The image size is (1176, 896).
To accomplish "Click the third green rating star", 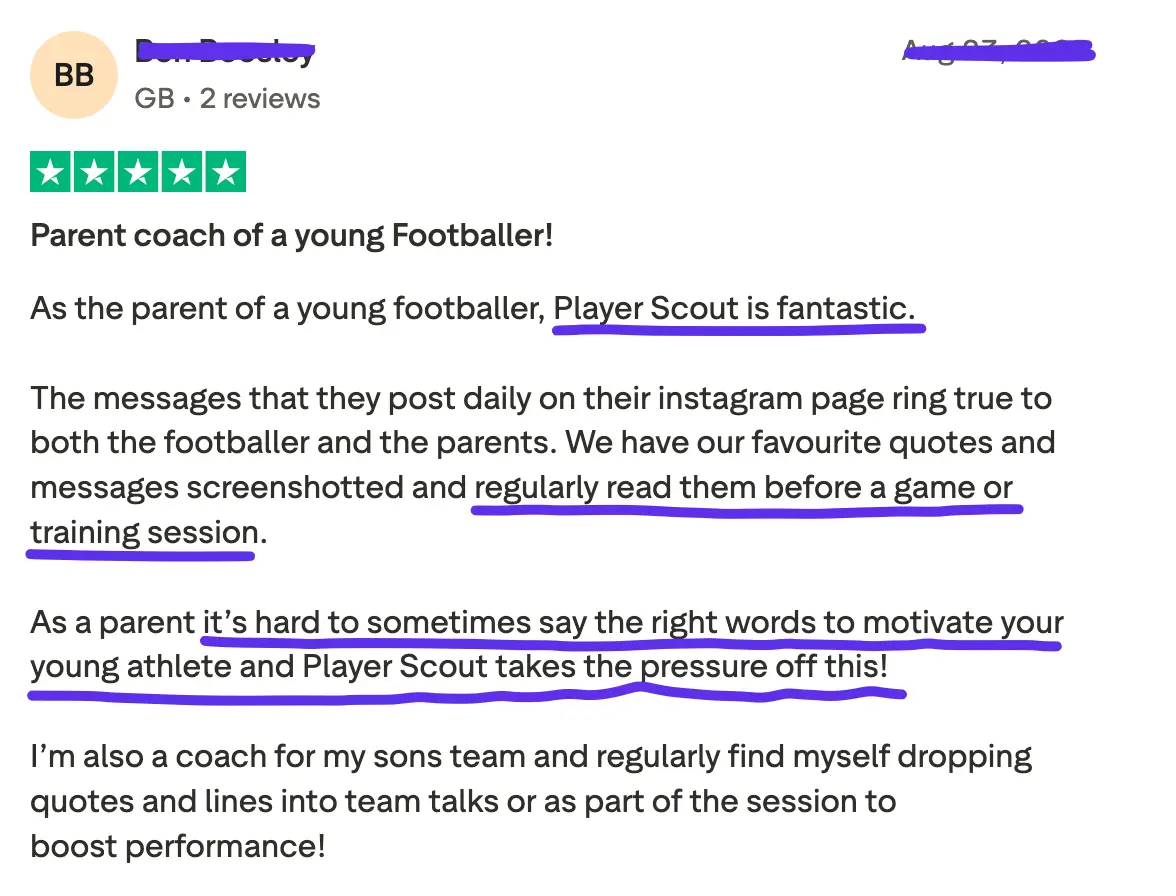I will click(x=138, y=172).
